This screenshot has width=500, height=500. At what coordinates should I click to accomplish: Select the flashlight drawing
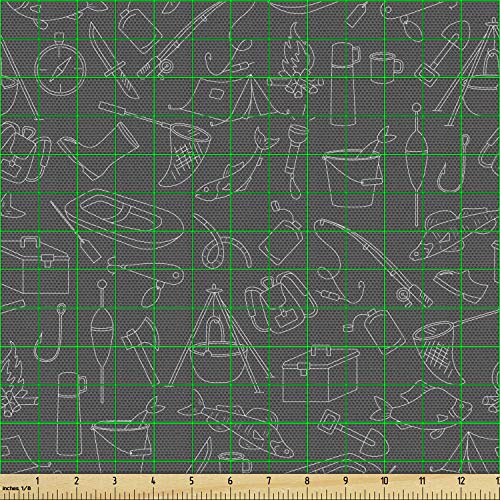click(x=293, y=160)
